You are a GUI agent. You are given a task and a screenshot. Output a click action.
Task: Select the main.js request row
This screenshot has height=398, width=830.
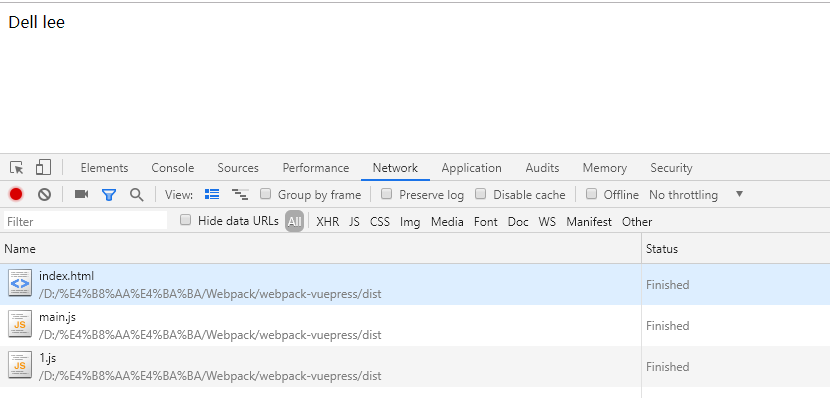tap(415, 325)
